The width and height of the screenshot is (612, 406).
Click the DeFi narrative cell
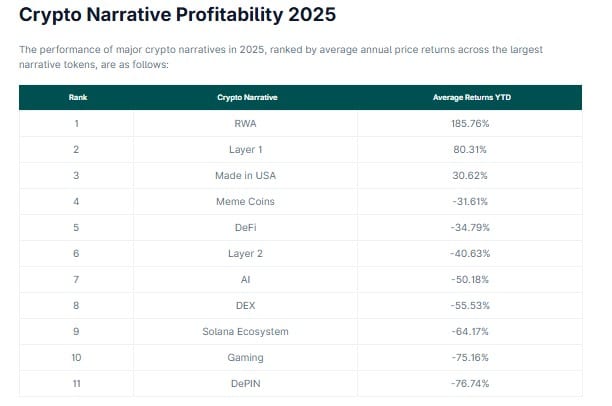pyautogui.click(x=245, y=228)
